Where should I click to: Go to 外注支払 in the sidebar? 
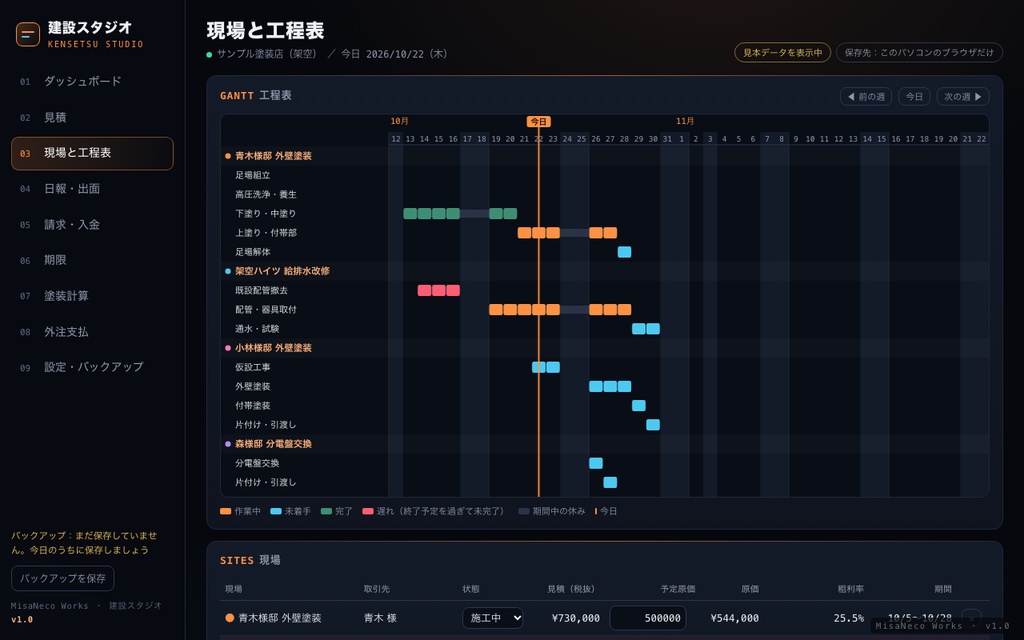pyautogui.click(x=92, y=332)
